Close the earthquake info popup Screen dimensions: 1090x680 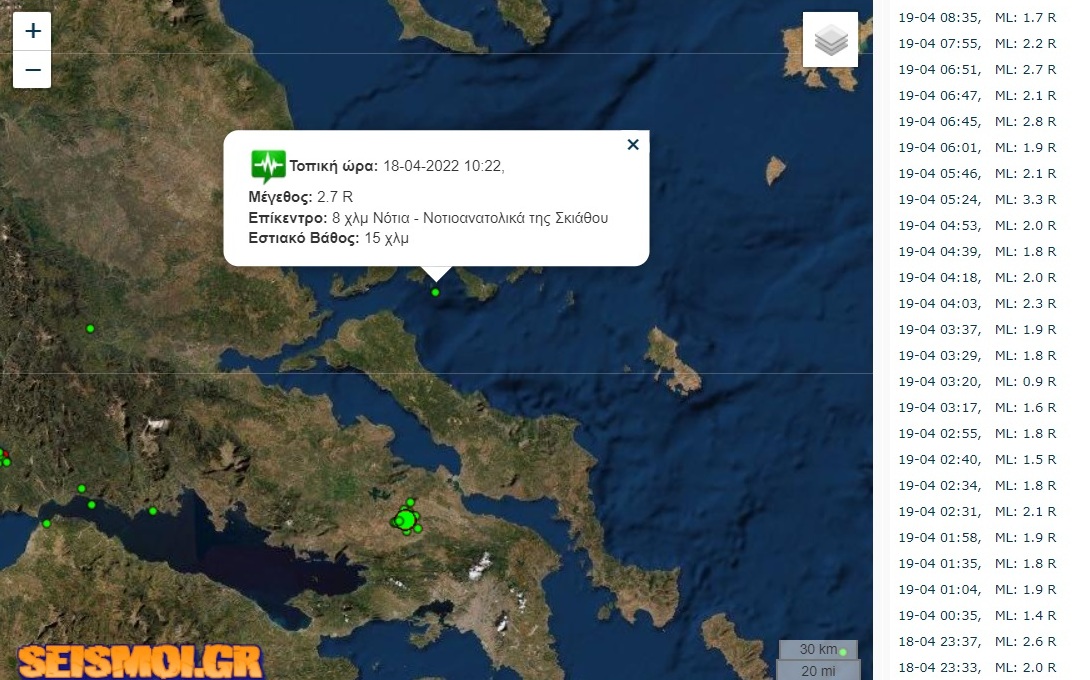click(633, 145)
